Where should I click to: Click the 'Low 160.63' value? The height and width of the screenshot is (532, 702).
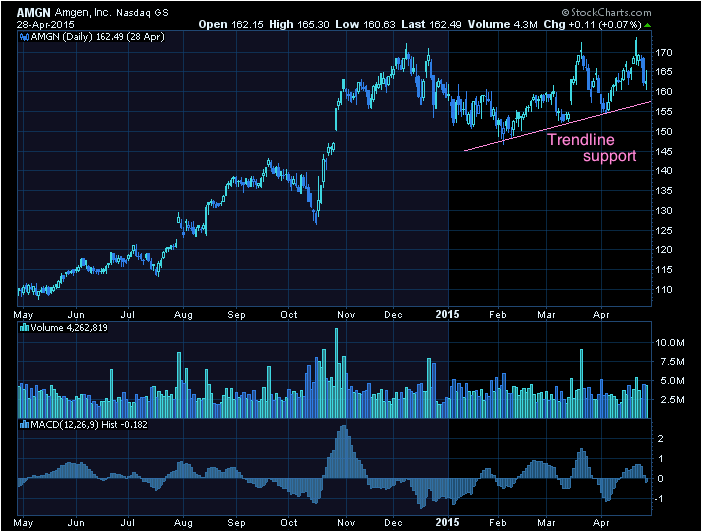coord(365,24)
